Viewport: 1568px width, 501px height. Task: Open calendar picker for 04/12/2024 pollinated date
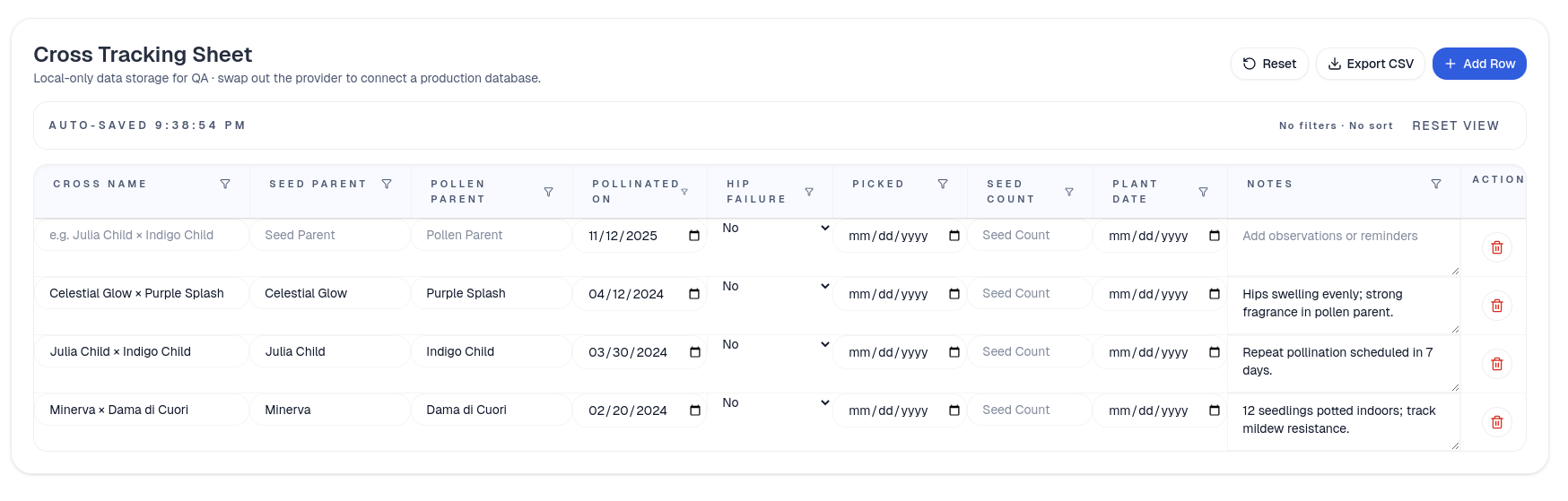tap(694, 294)
